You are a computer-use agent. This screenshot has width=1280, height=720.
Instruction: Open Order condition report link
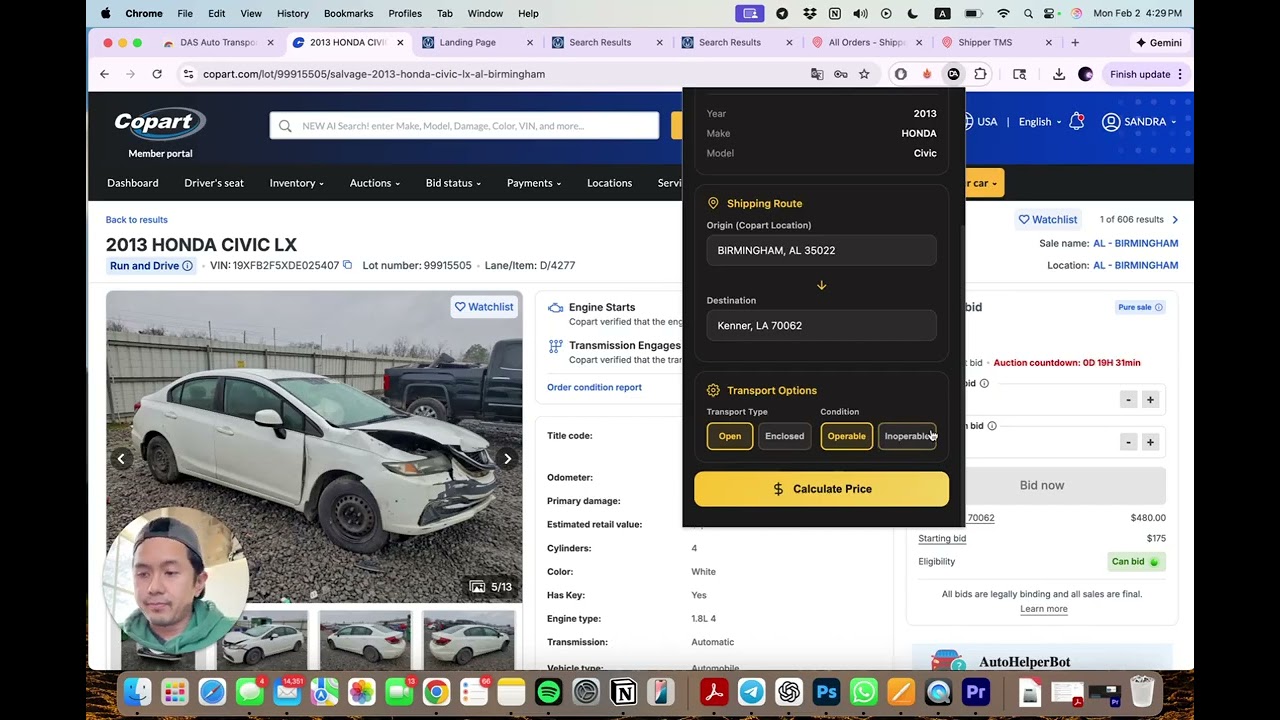click(594, 387)
